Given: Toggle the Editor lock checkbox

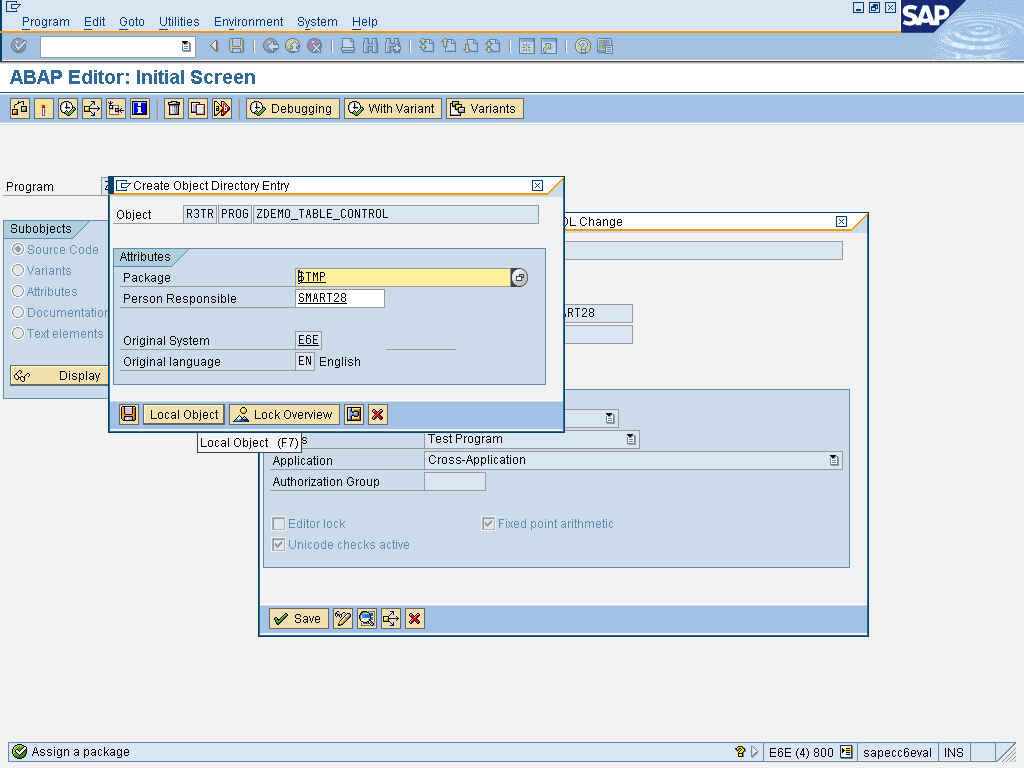Looking at the screenshot, I should [x=278, y=523].
